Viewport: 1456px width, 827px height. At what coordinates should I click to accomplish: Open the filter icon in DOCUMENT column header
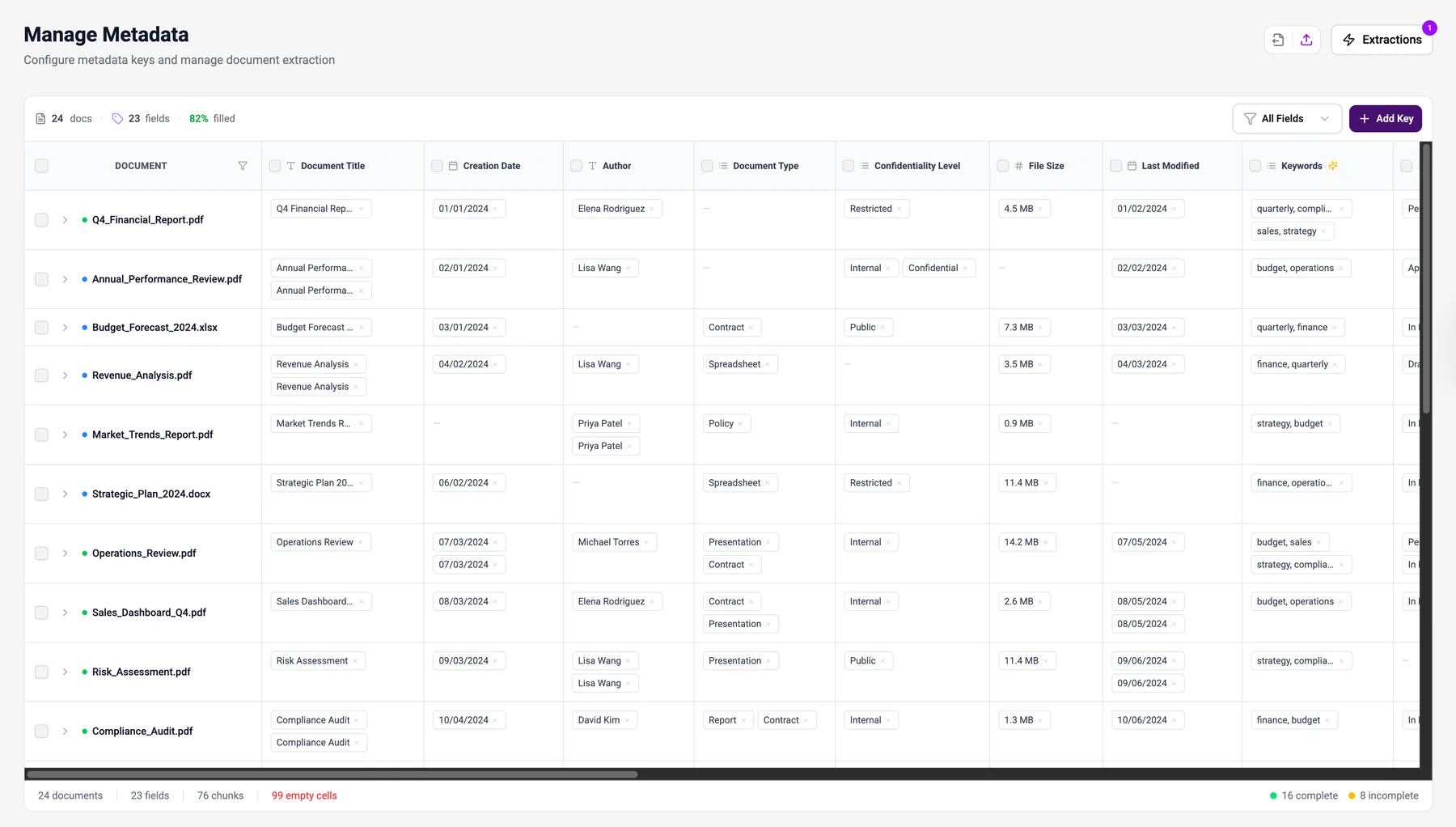tap(243, 166)
